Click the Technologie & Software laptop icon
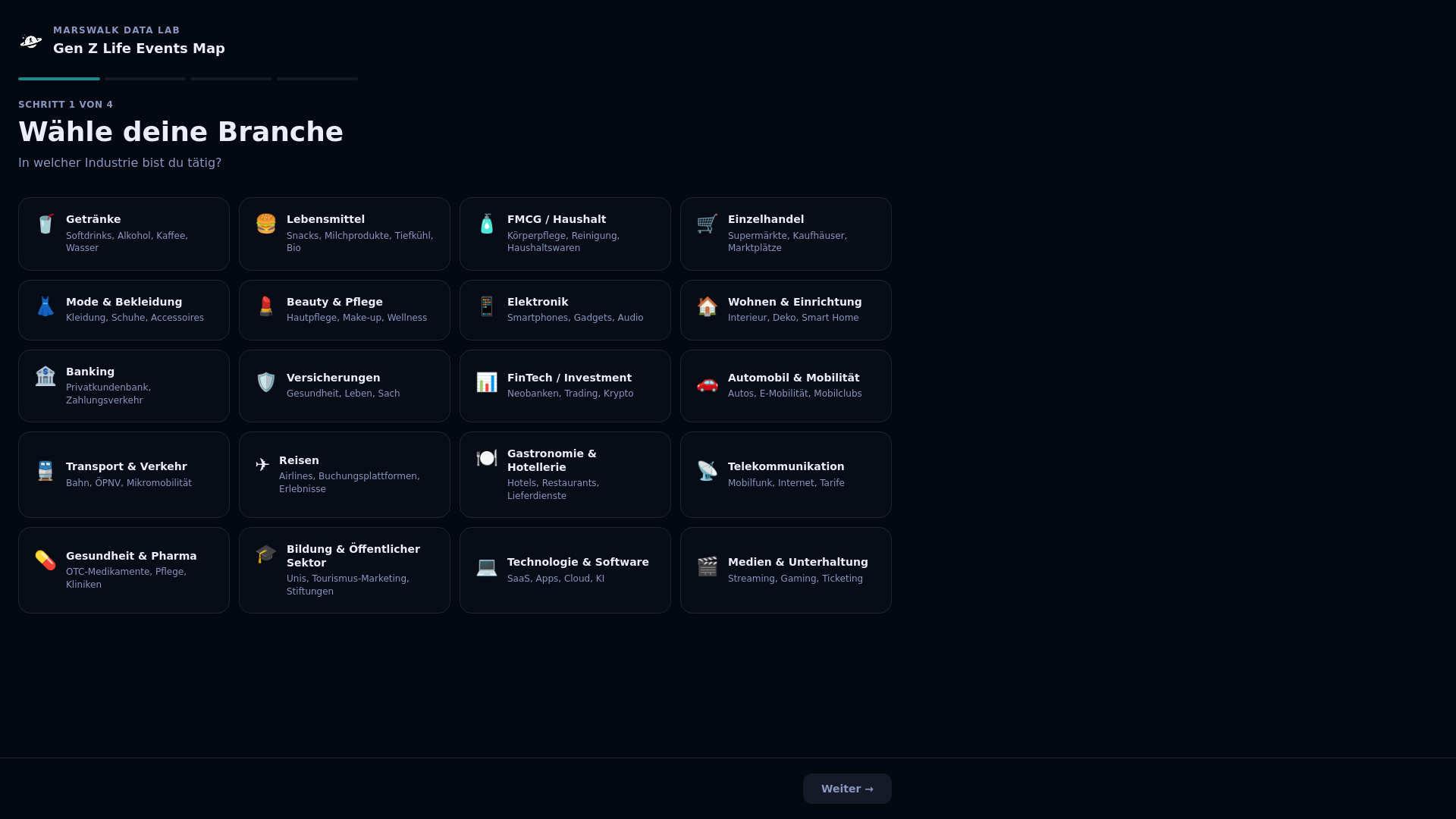The image size is (1456, 819). [487, 566]
